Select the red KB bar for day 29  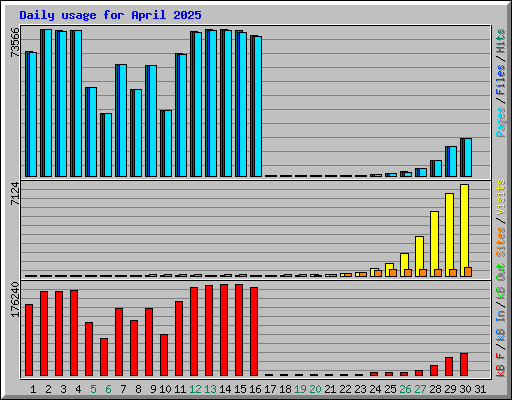click(449, 366)
